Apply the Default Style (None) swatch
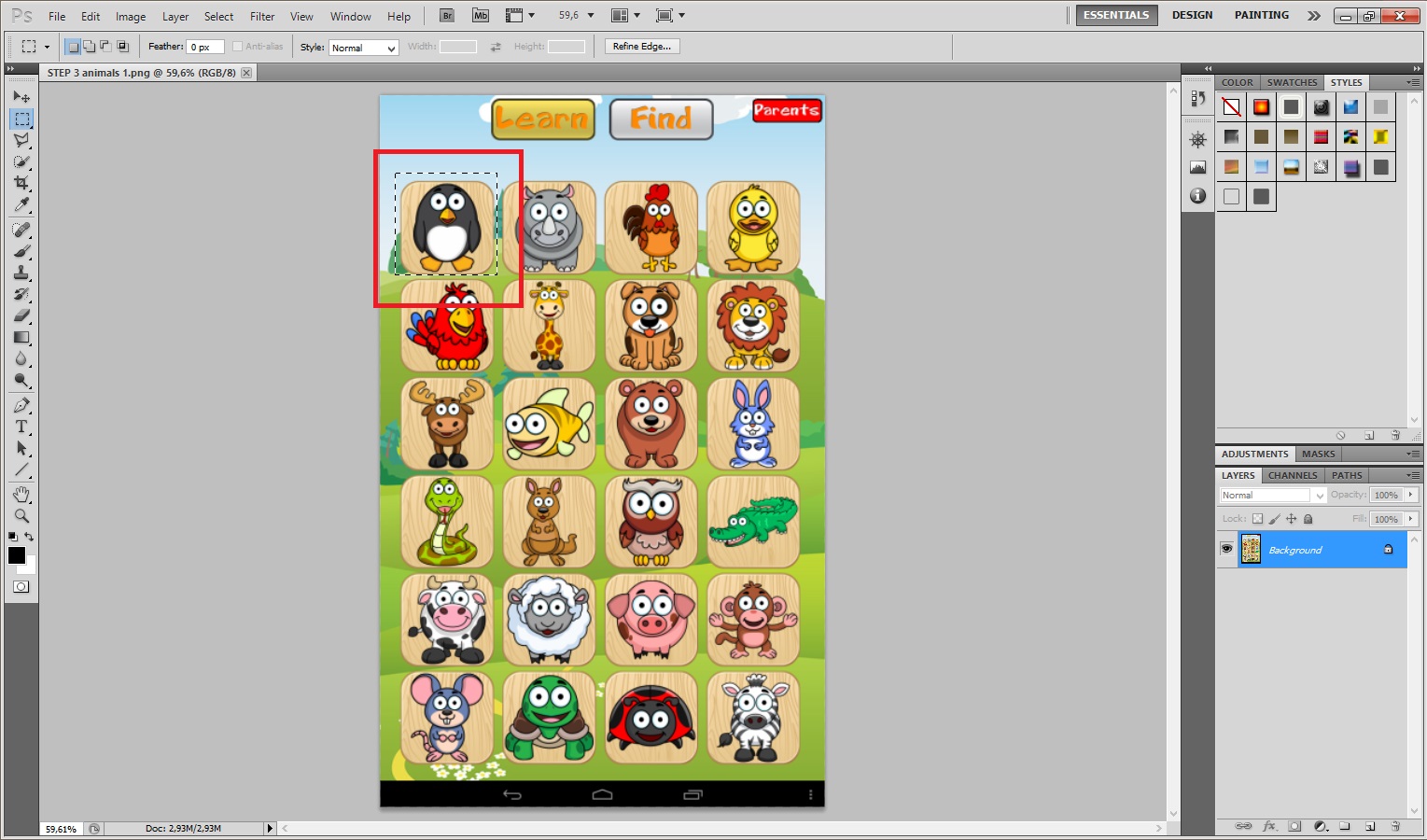Image resolution: width=1427 pixels, height=840 pixels. pos(1232,107)
